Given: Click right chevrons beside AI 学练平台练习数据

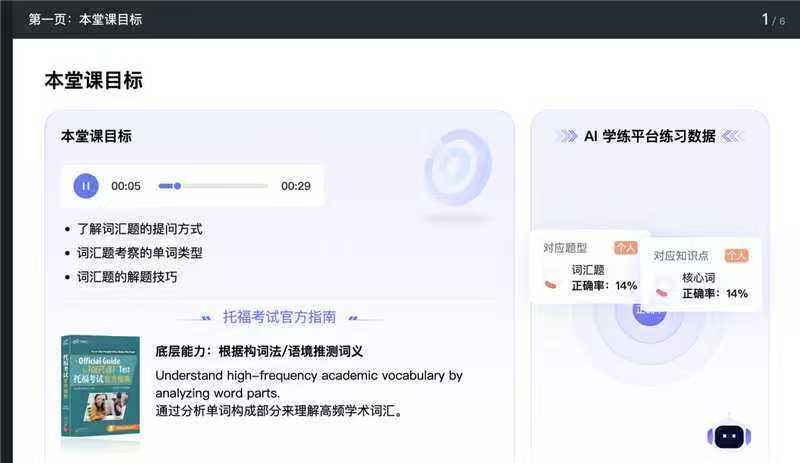Looking at the screenshot, I should click(733, 136).
